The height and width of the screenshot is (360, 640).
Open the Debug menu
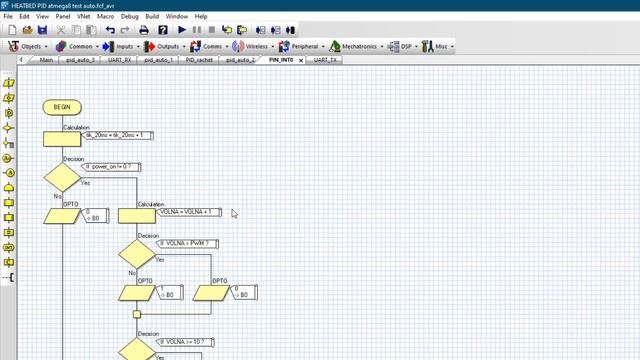pyautogui.click(x=129, y=16)
